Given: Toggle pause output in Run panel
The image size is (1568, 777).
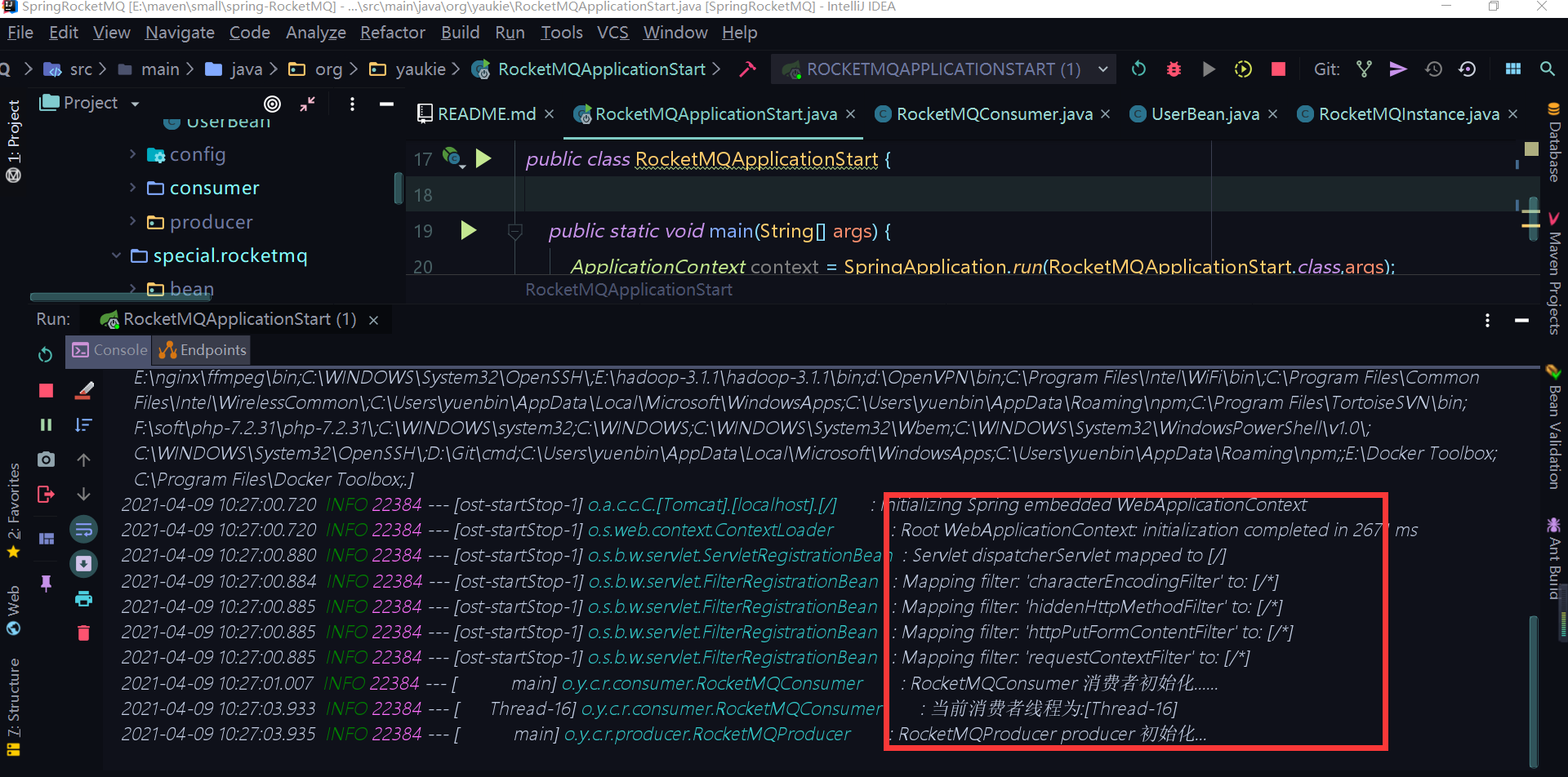Looking at the screenshot, I should pos(46,425).
